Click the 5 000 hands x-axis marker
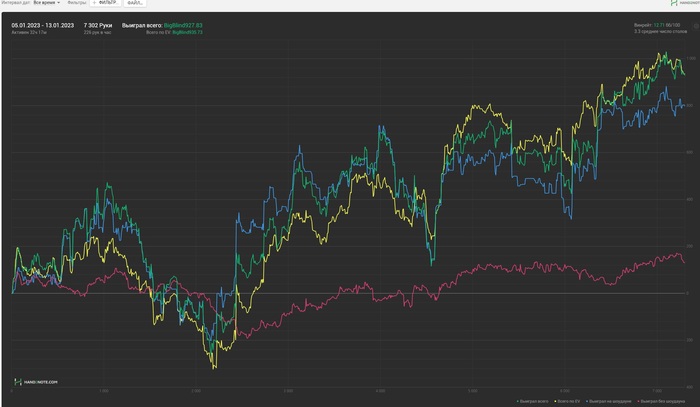The image size is (700, 407). pyautogui.click(x=473, y=391)
